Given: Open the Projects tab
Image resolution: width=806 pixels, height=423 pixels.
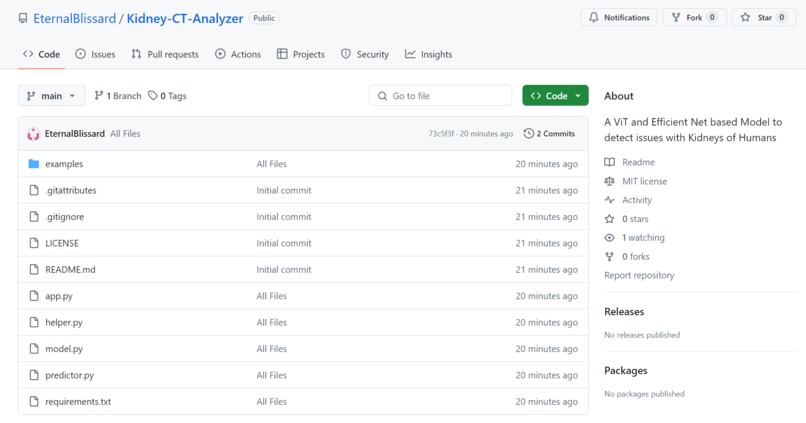Looking at the screenshot, I should click(x=301, y=54).
